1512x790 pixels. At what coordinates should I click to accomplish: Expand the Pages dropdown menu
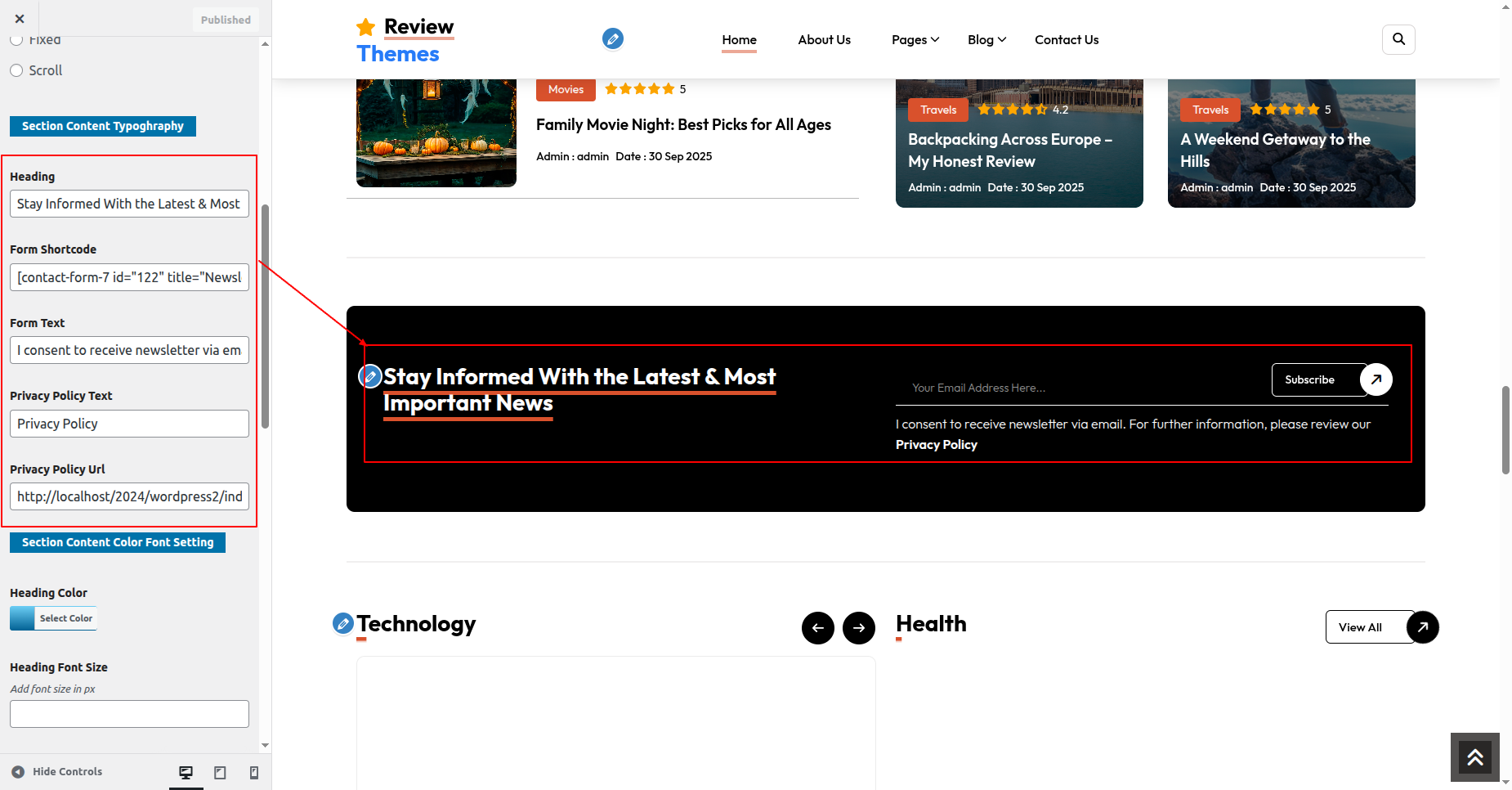click(915, 40)
